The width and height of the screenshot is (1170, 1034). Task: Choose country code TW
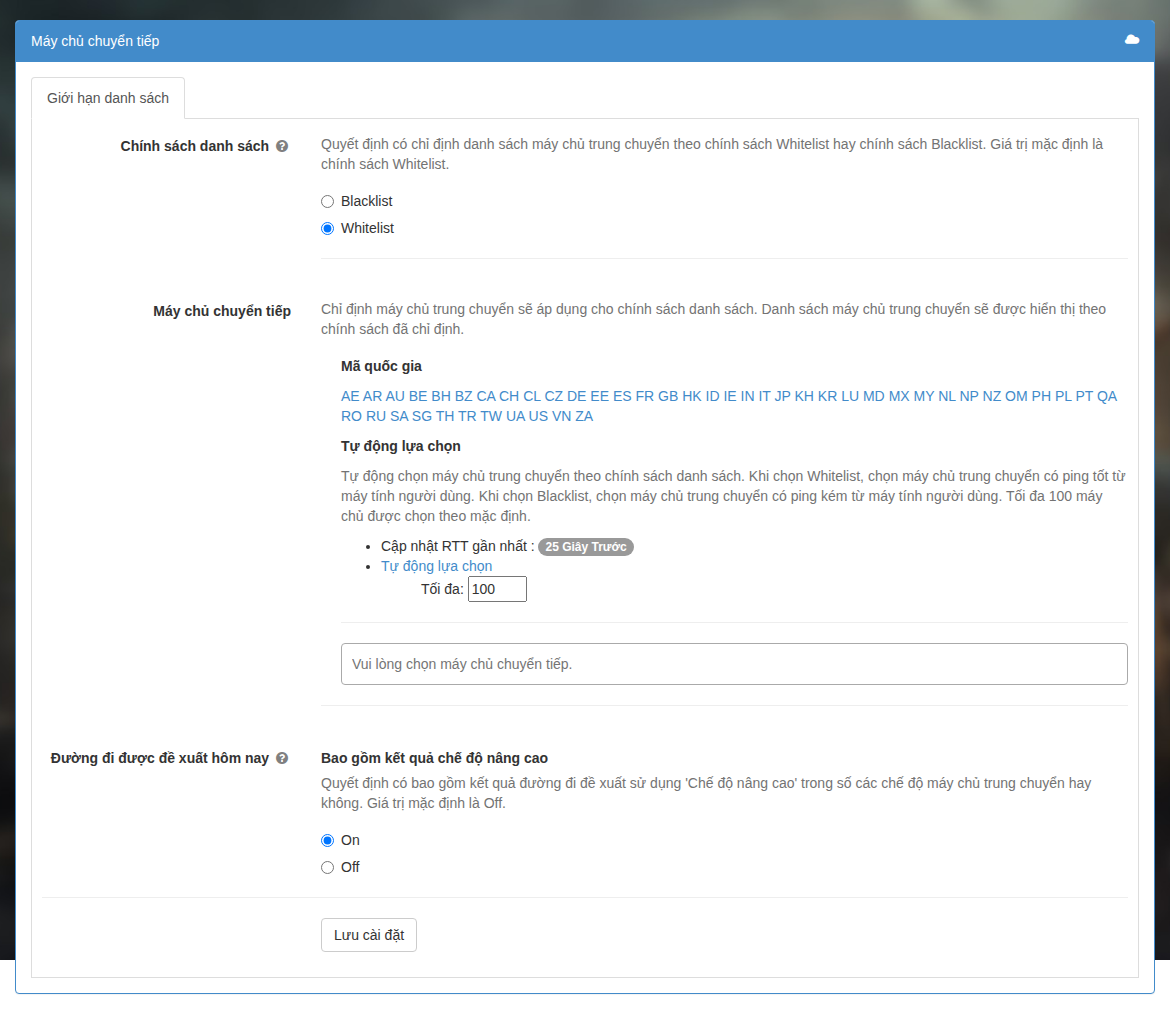click(491, 416)
